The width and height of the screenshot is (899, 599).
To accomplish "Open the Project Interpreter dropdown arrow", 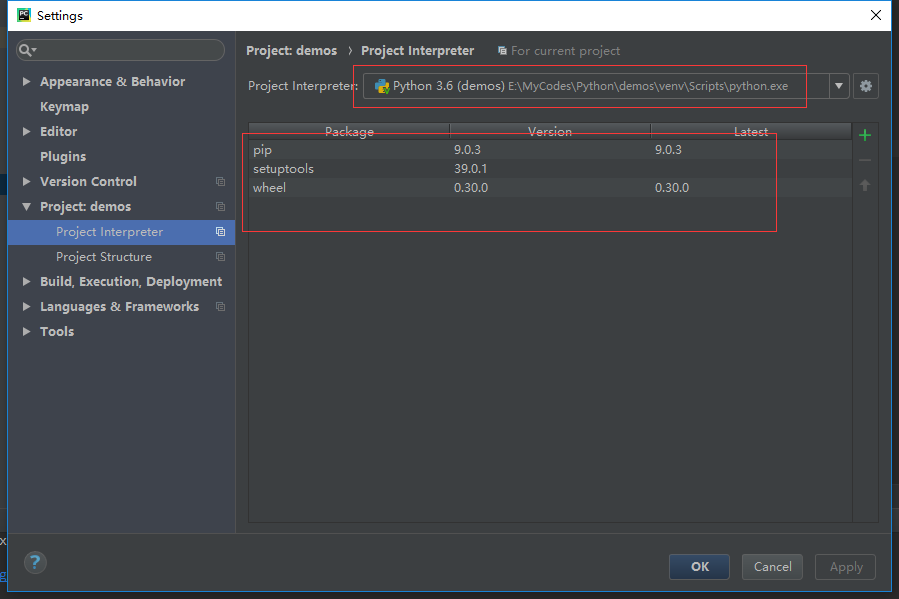I will pos(839,86).
